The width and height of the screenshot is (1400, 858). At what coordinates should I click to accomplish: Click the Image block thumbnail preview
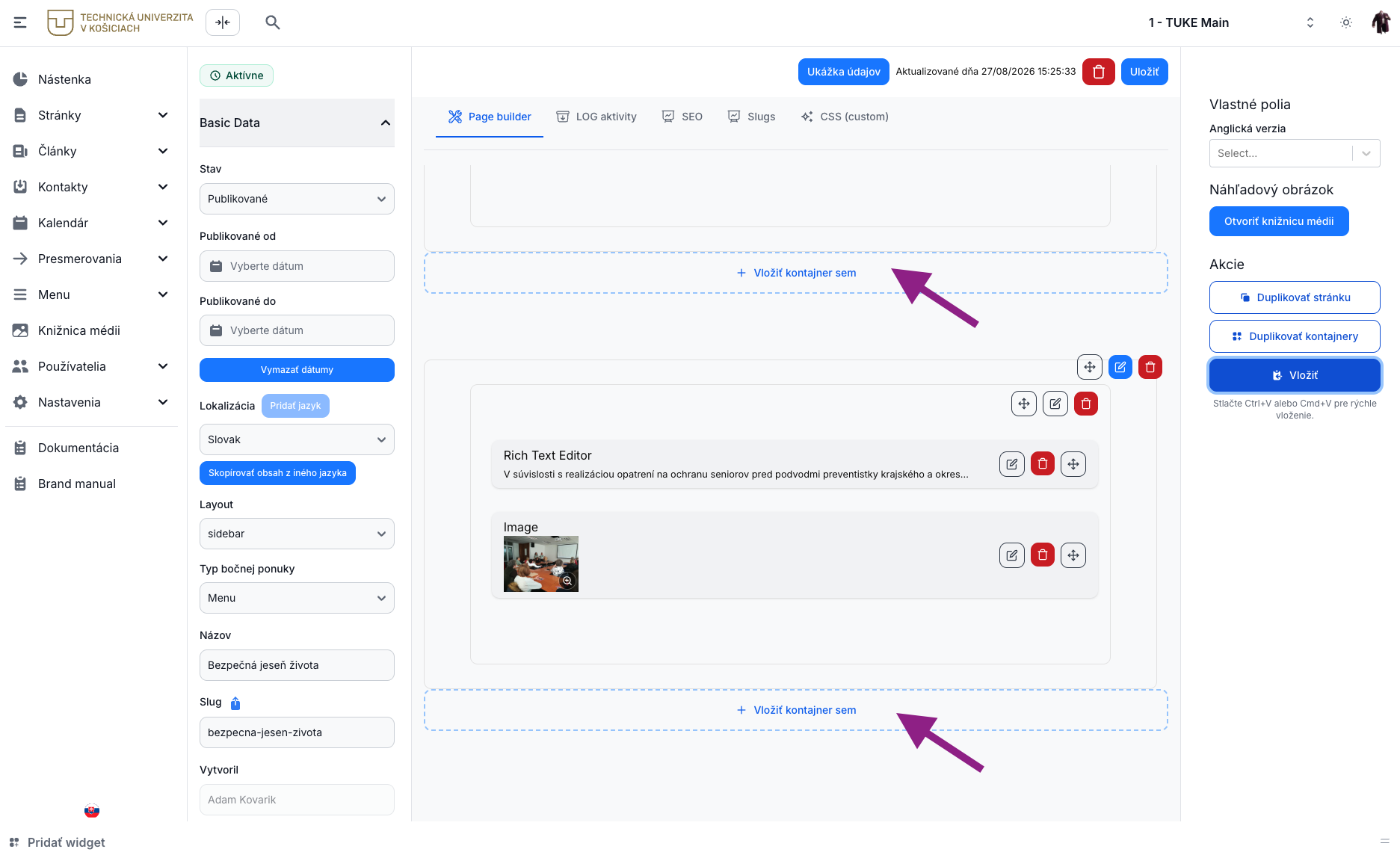point(541,564)
